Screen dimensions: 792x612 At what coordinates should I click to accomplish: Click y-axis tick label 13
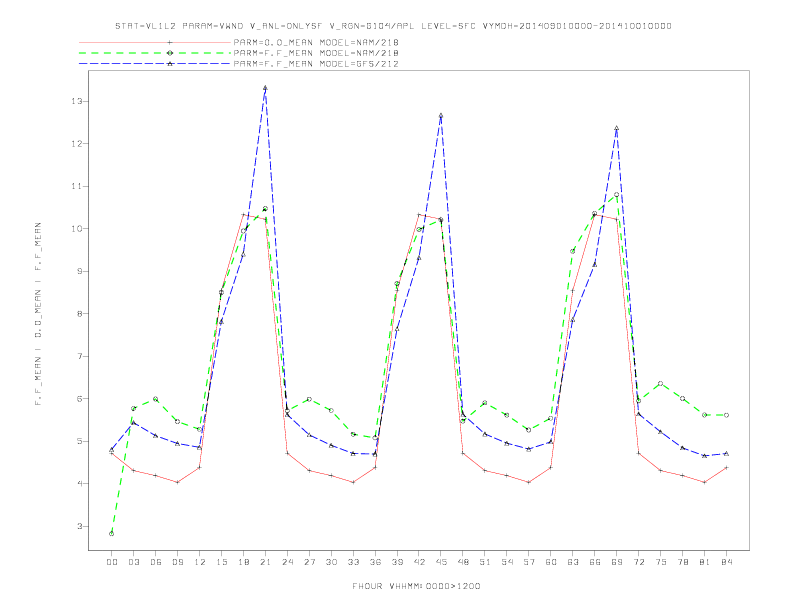tap(77, 101)
